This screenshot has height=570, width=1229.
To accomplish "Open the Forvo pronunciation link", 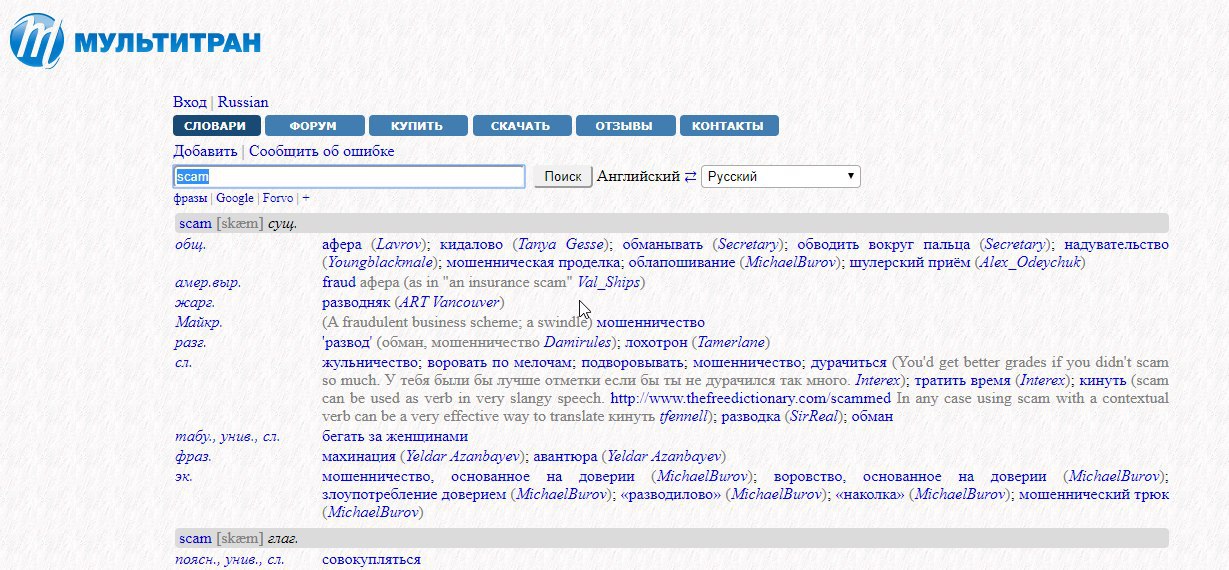I will [278, 198].
